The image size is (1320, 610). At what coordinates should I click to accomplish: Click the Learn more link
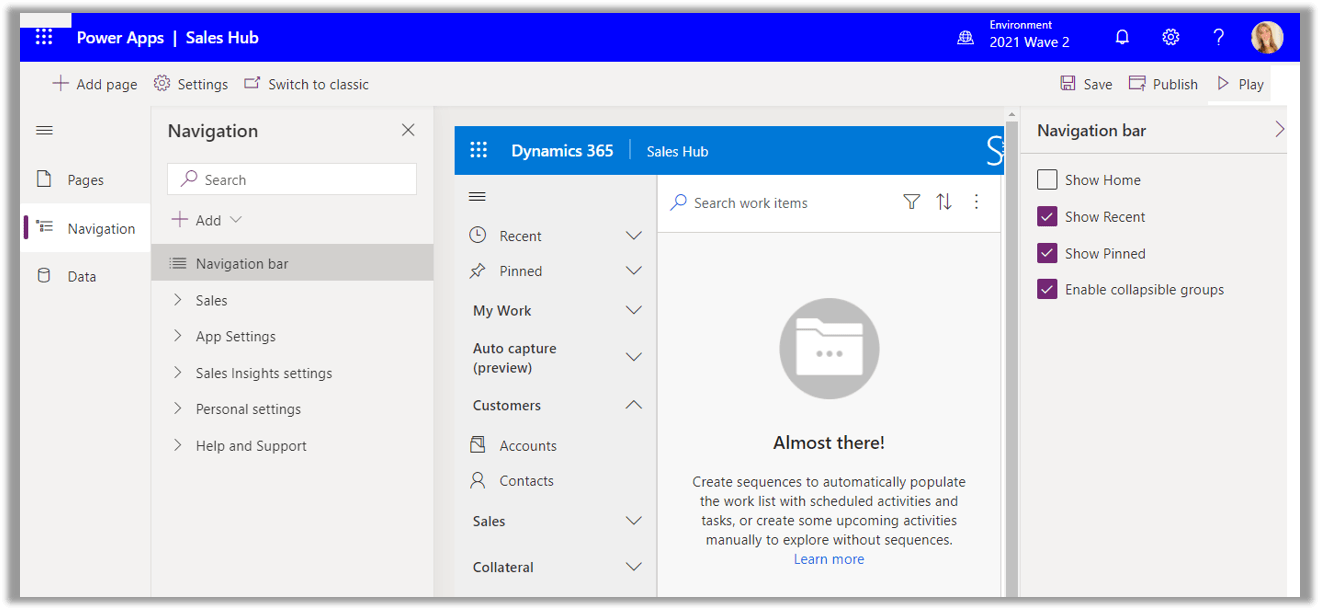829,559
